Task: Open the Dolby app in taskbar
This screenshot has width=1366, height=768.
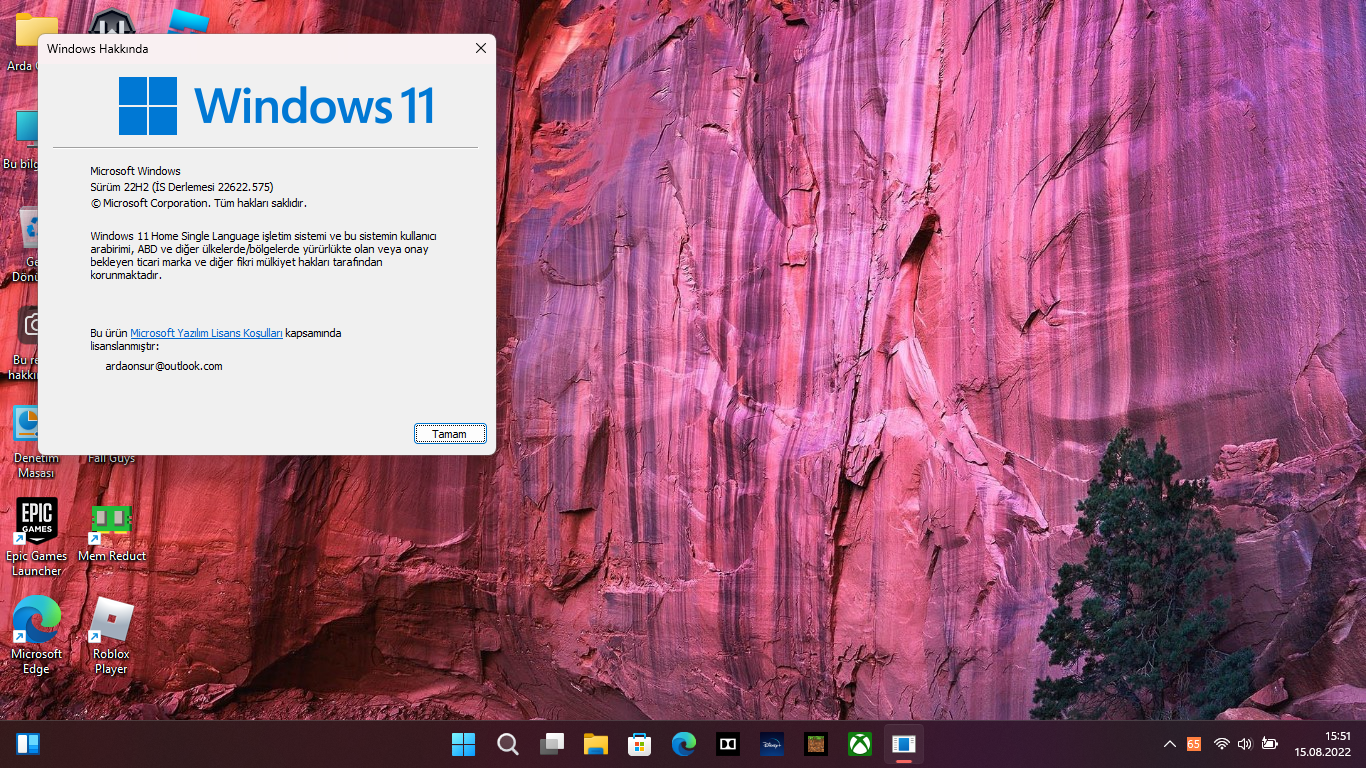Action: 728,744
